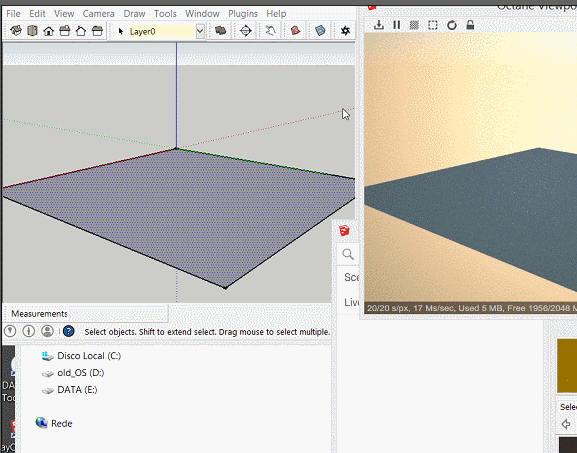Viewport: 577px width, 453px height.
Task: Open the Plugins menu
Action: pyautogui.click(x=243, y=14)
